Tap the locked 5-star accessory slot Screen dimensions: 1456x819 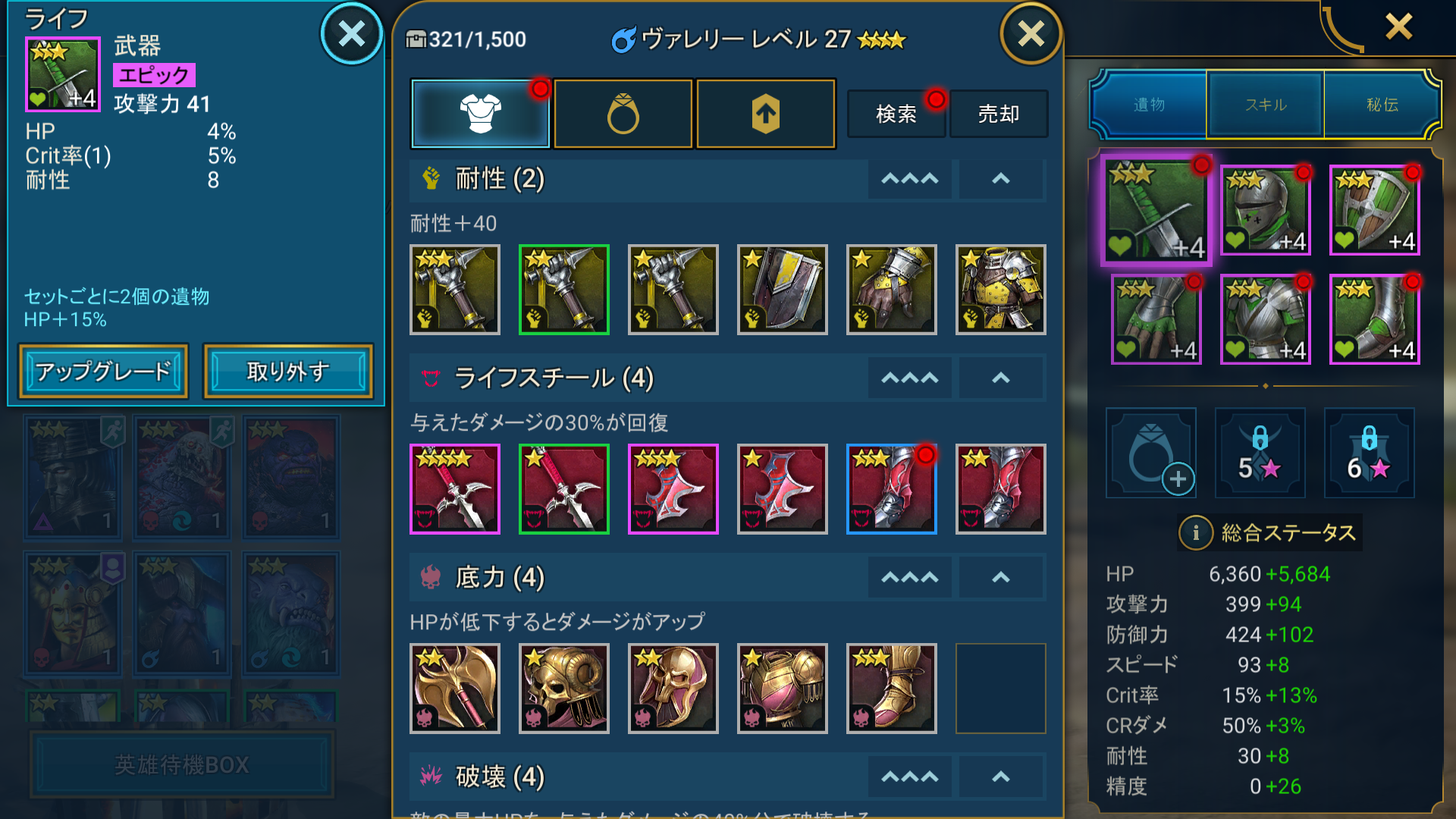click(1260, 453)
